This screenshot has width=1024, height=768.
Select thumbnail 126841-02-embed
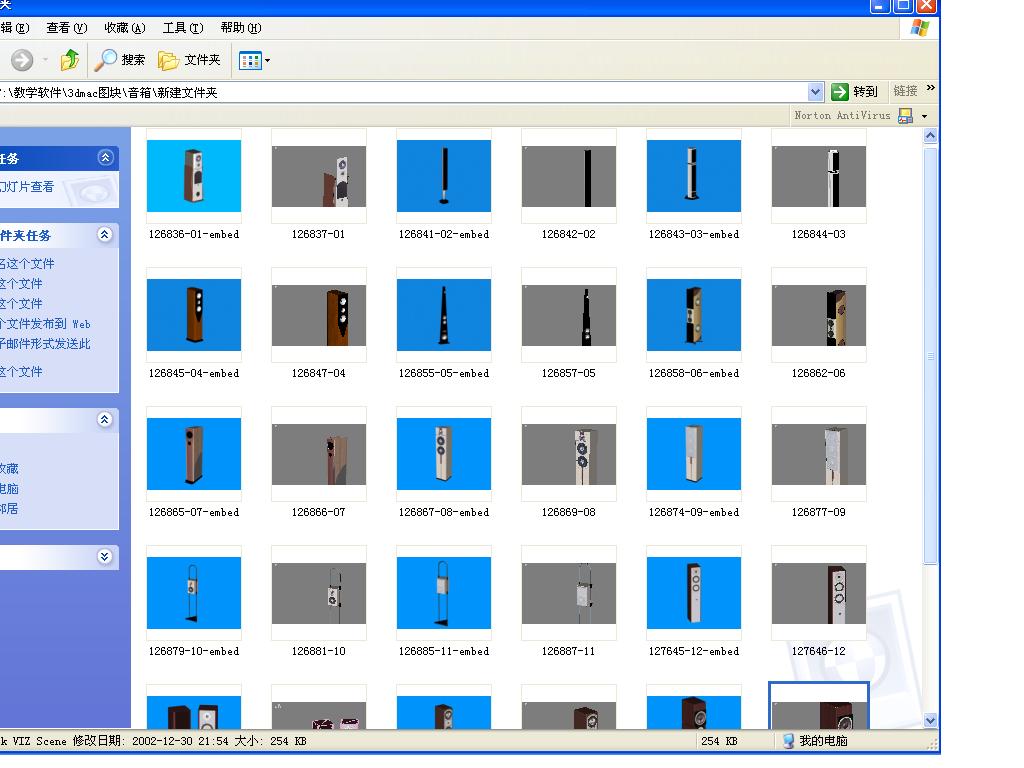point(444,176)
